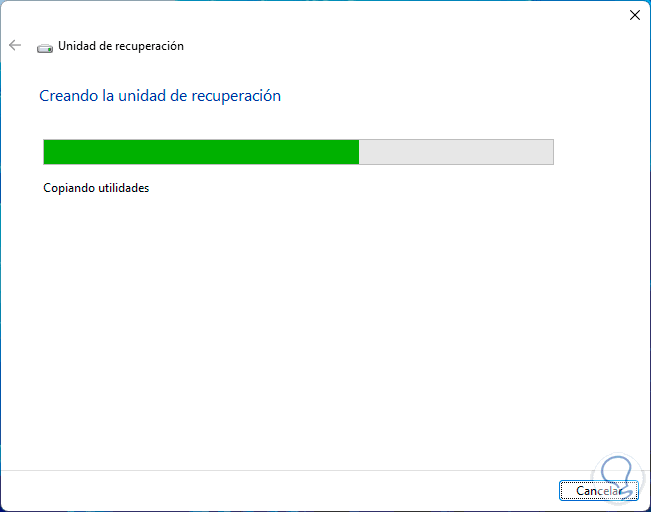
Task: Click the word Creando in blue heading
Action: click(69, 96)
